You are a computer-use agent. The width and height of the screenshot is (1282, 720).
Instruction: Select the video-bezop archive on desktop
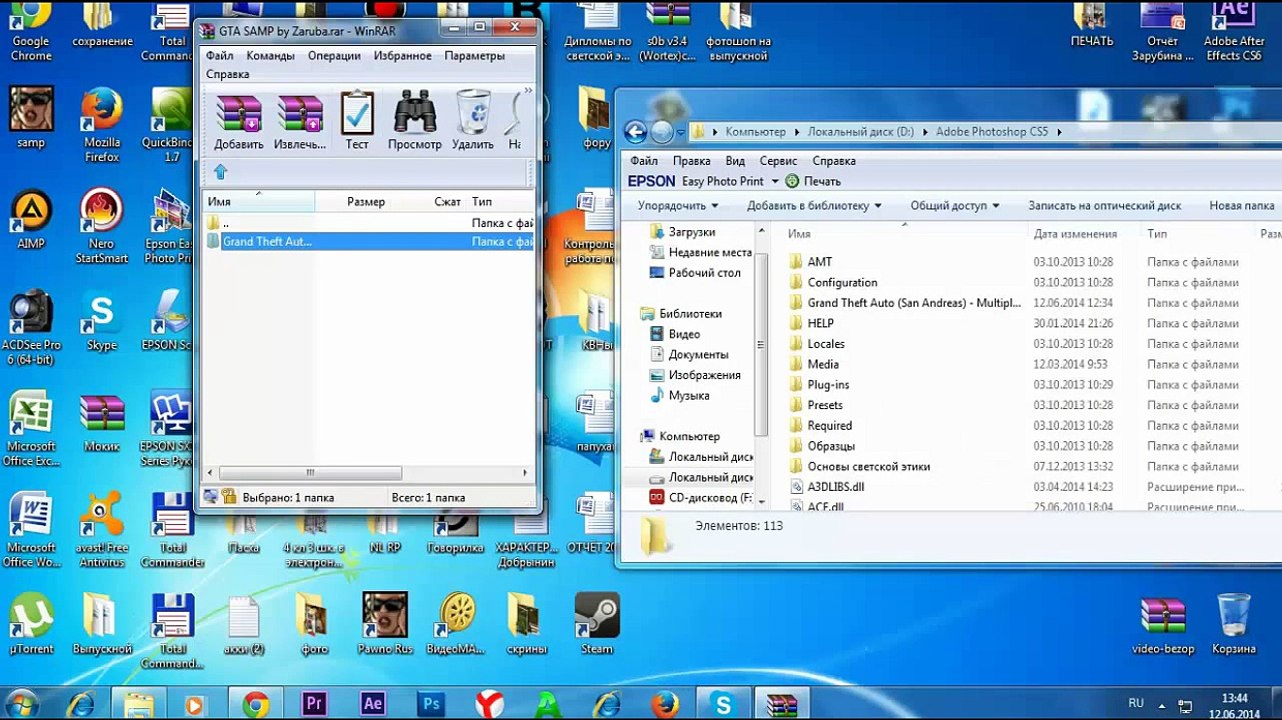pyautogui.click(x=1164, y=624)
